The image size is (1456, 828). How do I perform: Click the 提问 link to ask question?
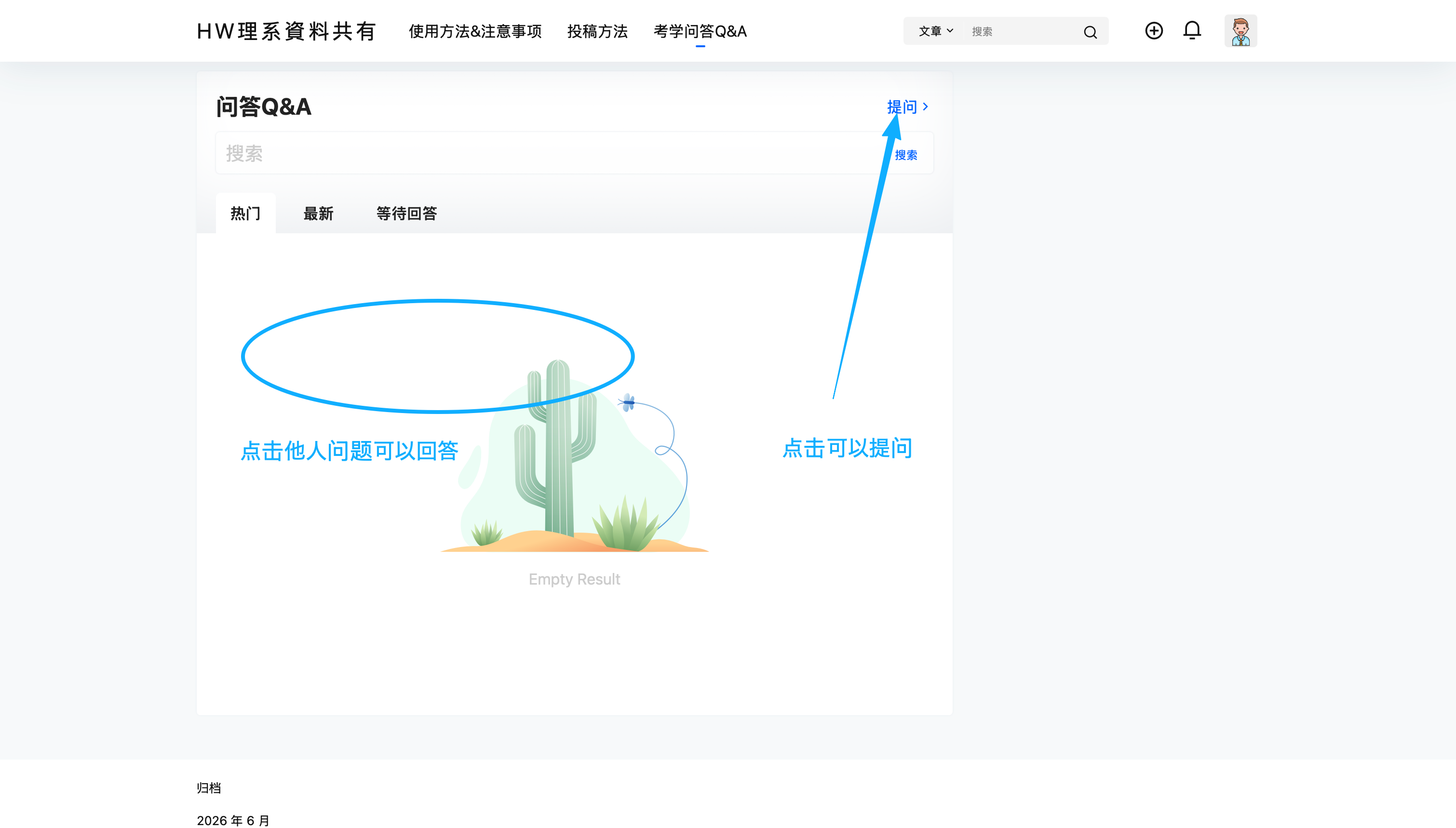point(908,107)
